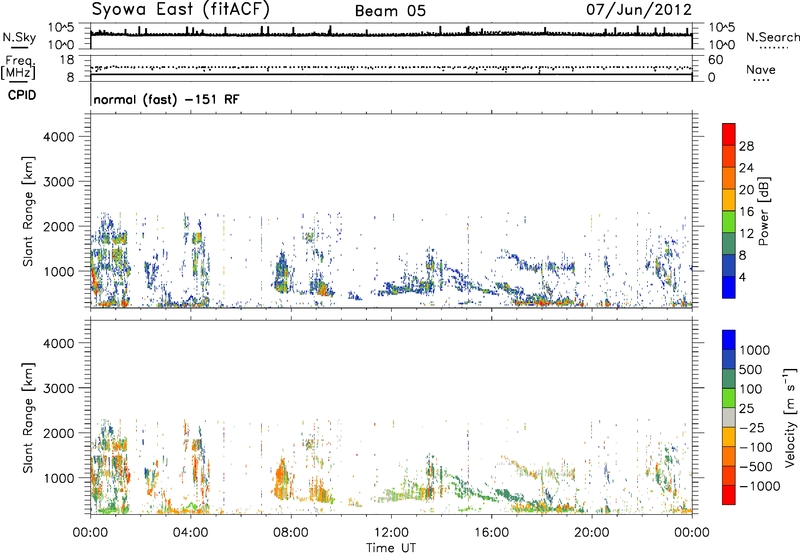Click the 'Syowa East (fitACF)' title
The height and width of the screenshot is (554, 800).
tap(180, 9)
